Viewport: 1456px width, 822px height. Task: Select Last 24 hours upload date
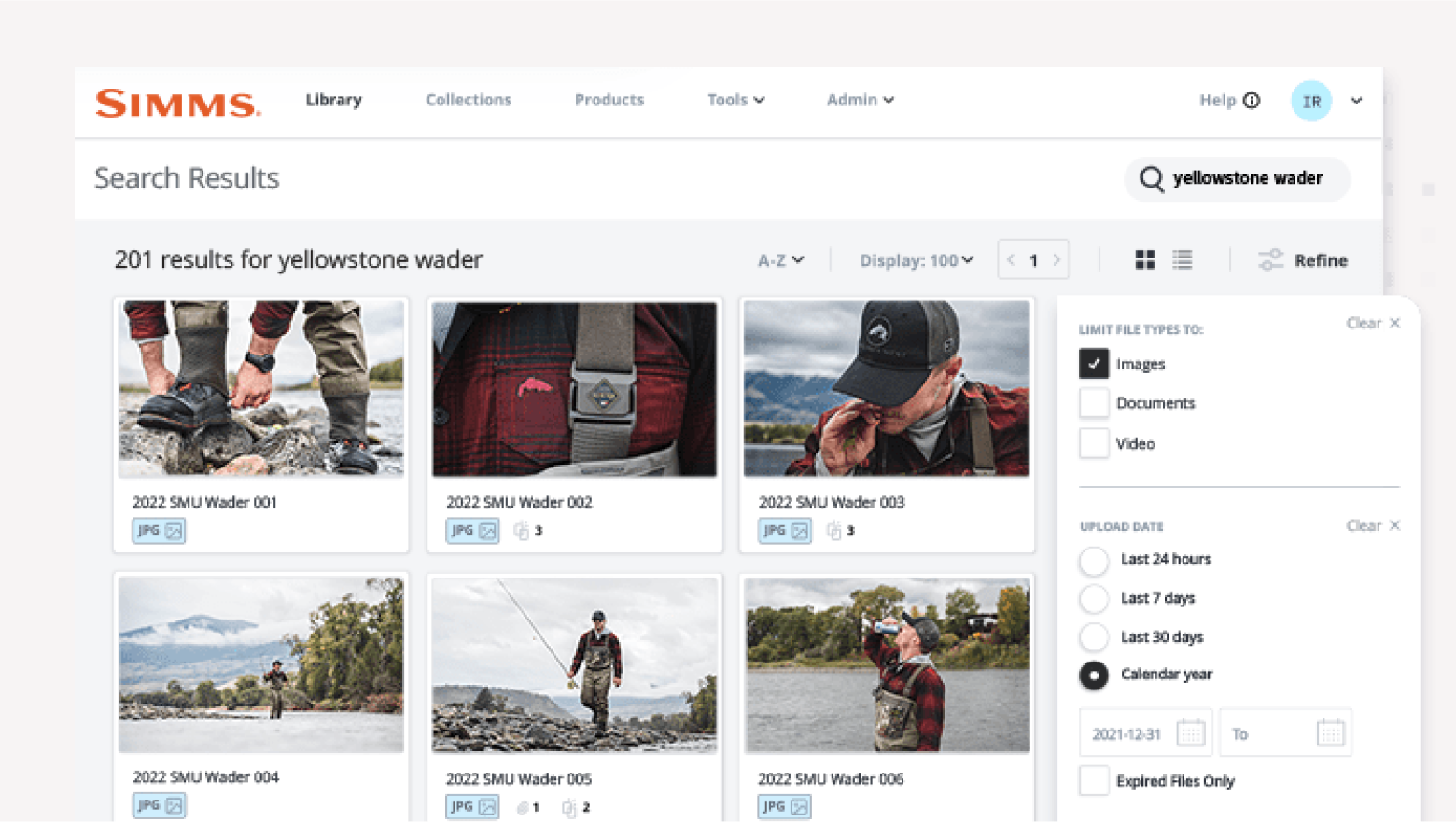coord(1094,560)
